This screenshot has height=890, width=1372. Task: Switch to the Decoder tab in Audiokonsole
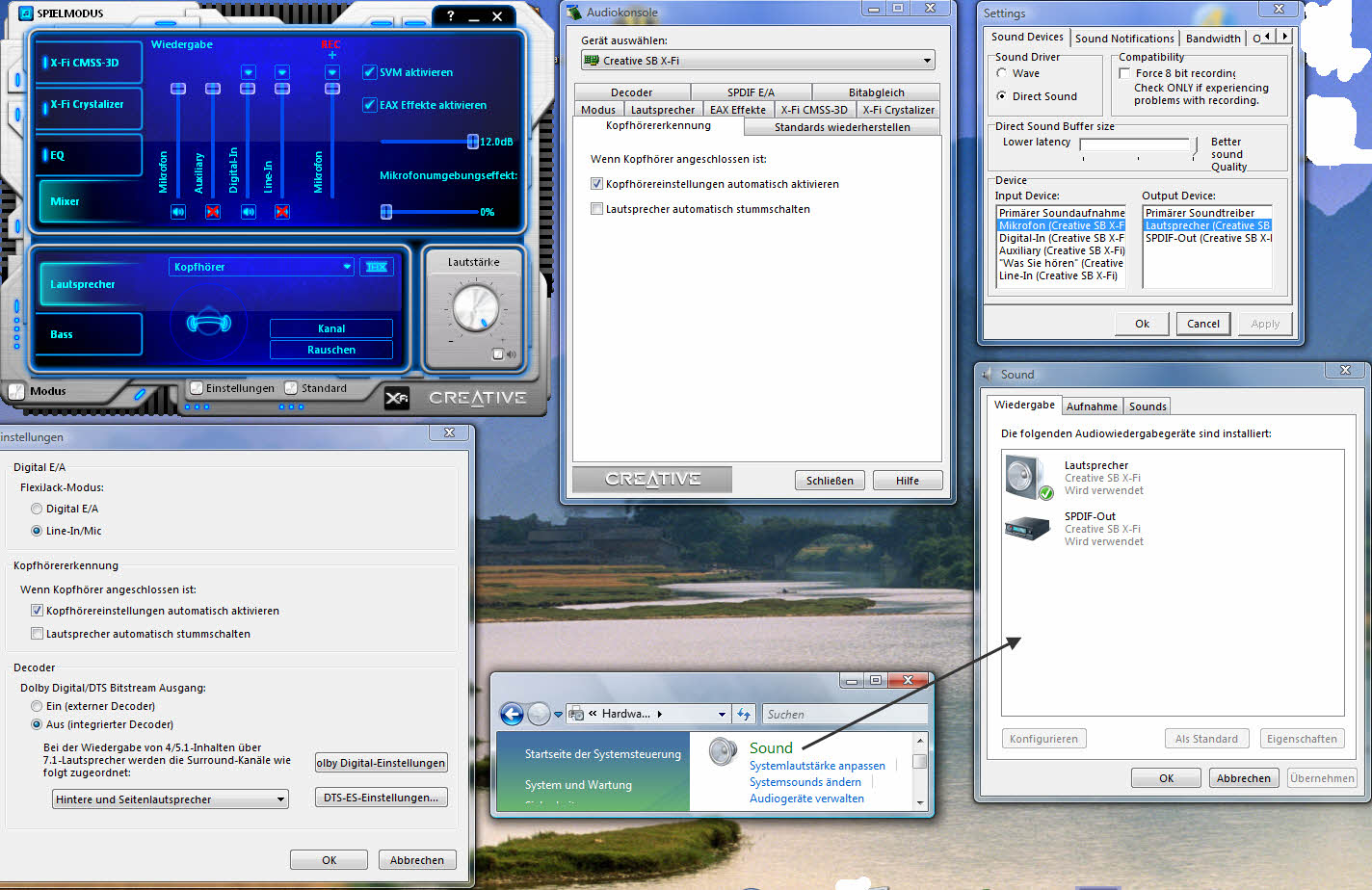tap(632, 92)
